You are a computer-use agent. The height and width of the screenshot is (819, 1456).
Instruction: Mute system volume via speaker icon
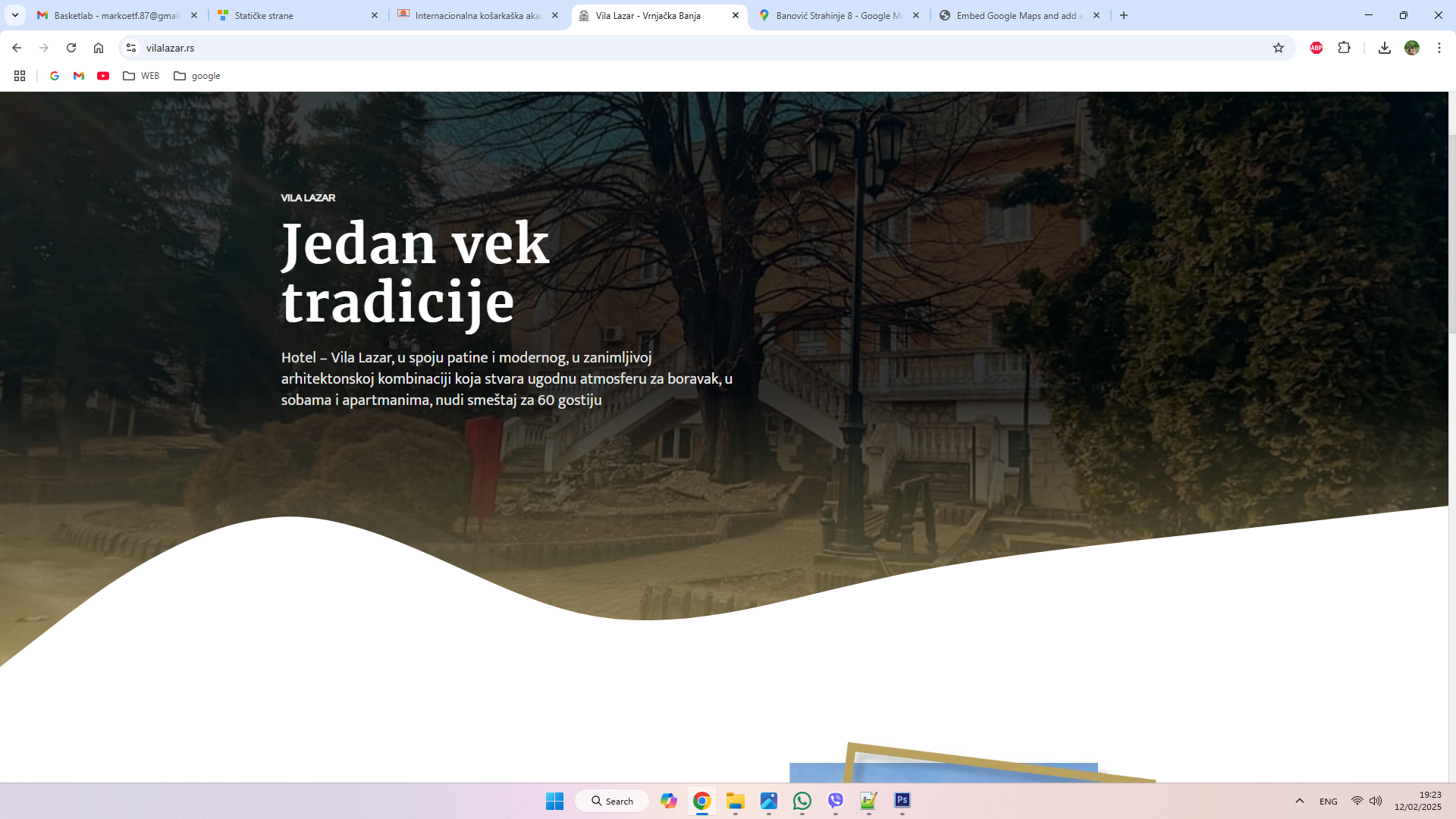coord(1375,801)
